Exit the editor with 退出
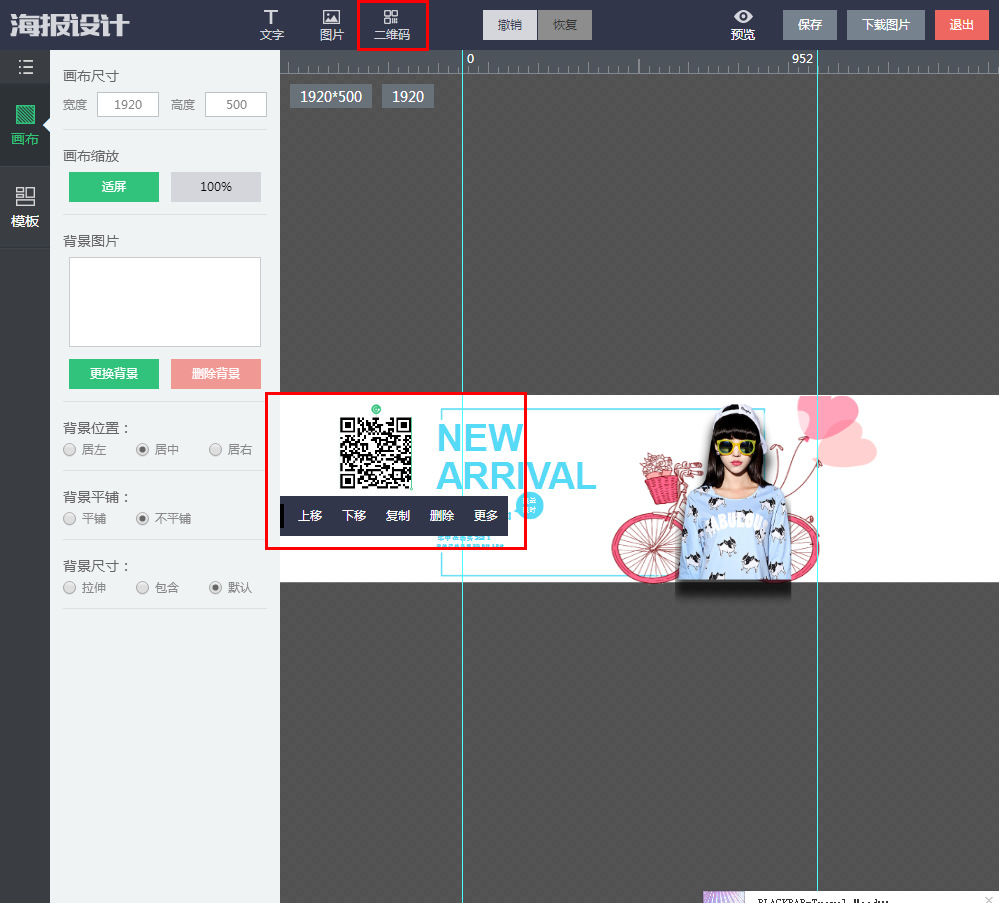This screenshot has width=999, height=903. coord(961,25)
